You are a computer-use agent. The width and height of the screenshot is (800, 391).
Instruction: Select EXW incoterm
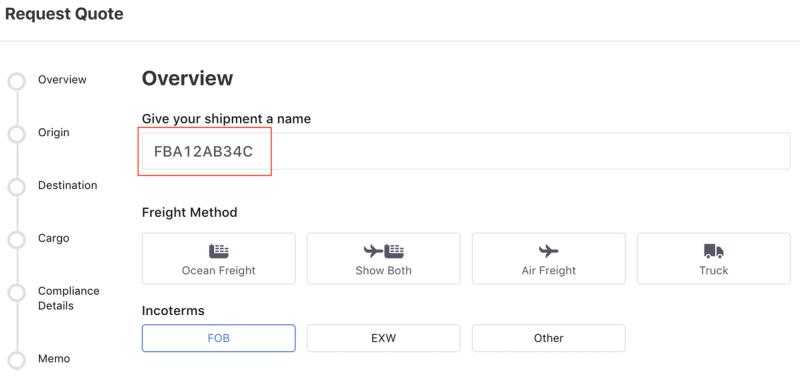pyautogui.click(x=383, y=338)
